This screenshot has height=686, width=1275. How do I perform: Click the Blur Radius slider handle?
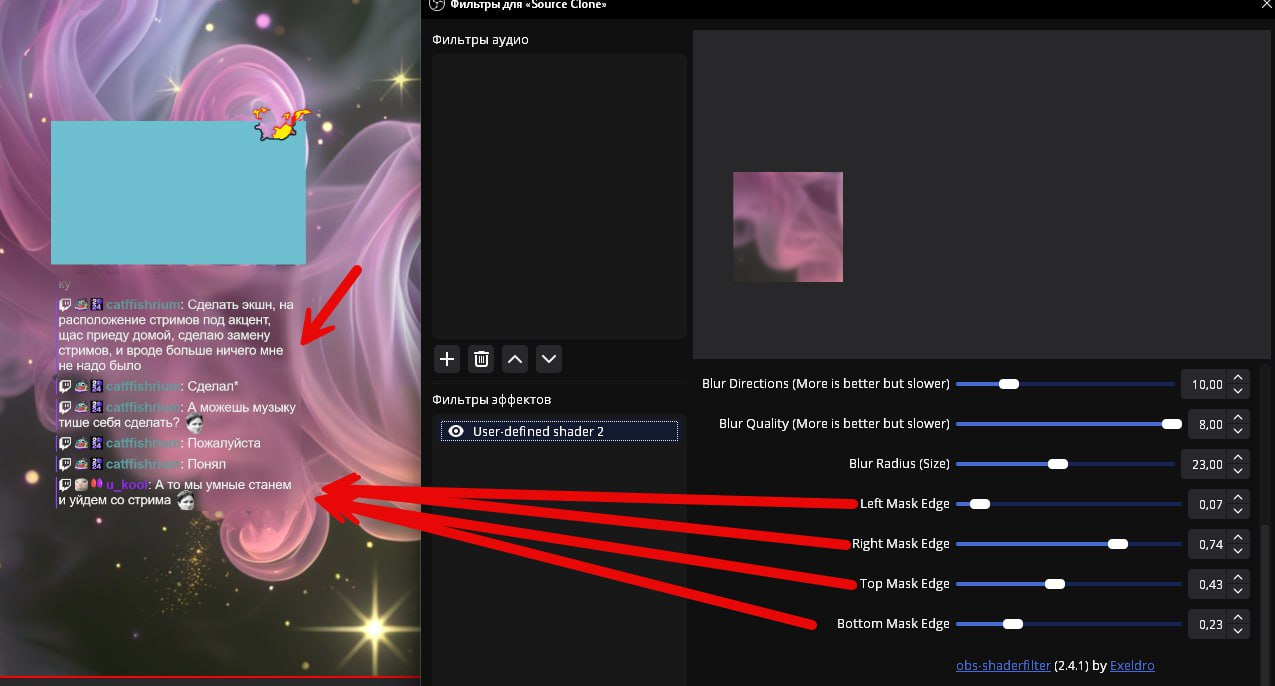[1057, 464]
